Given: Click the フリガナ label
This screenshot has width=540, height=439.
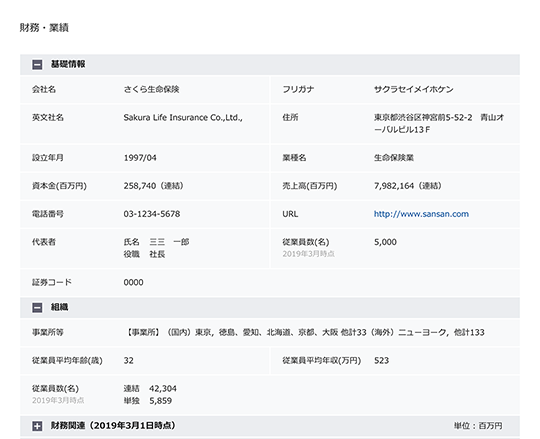Looking at the screenshot, I should (298, 89).
